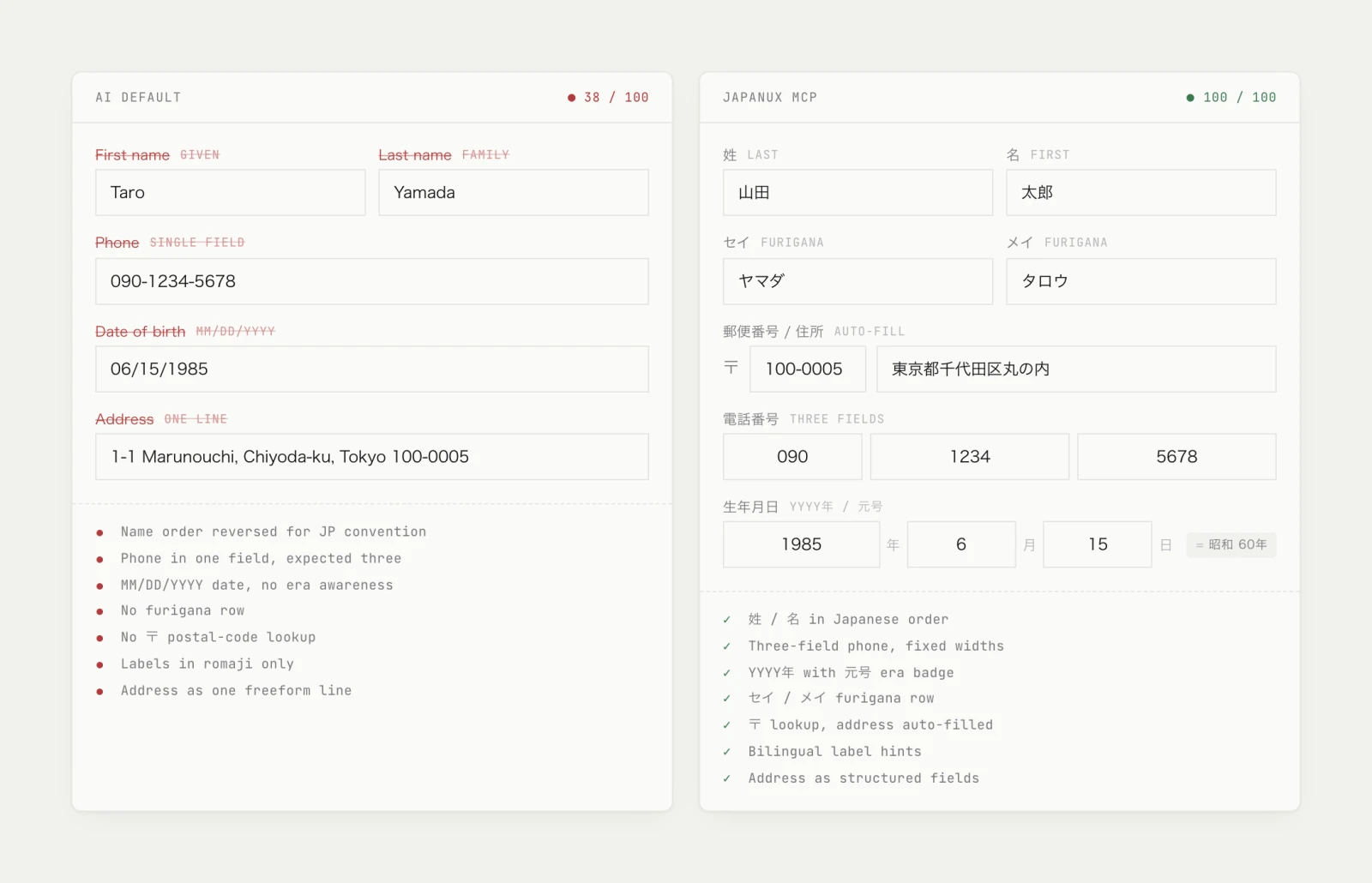Click 'YYYY年 with 元号 era badge' item
Image resolution: width=1372 pixels, height=883 pixels.
(851, 672)
